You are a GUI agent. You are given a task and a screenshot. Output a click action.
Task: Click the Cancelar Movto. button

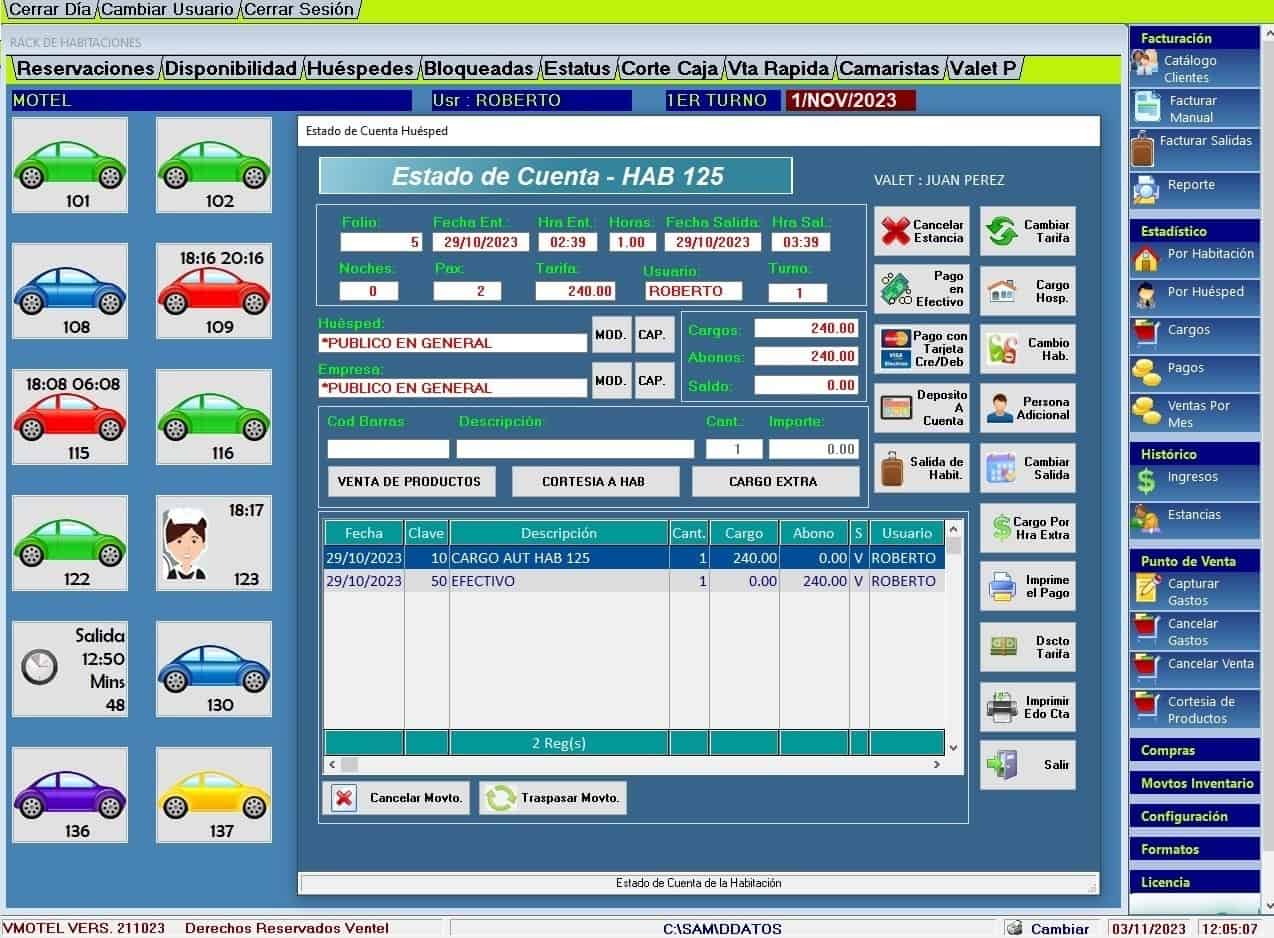point(396,798)
